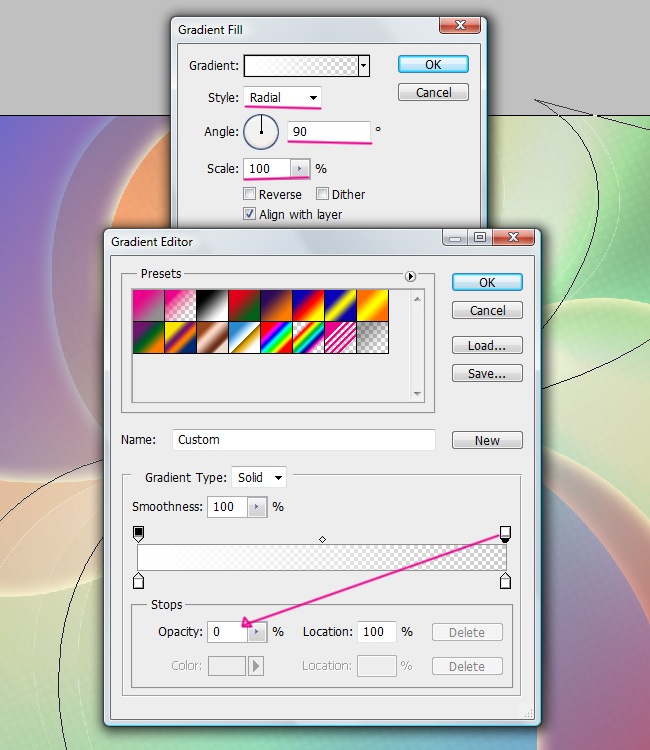This screenshot has width=650, height=750.
Task: Click the opacity midpoint diamond marker
Action: (x=322, y=539)
